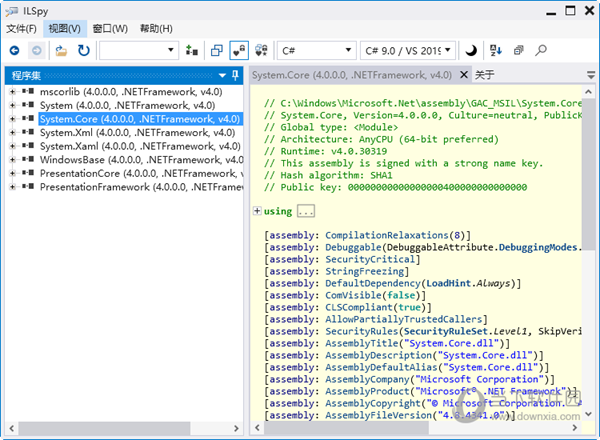Expand the PresentationFramework assembly node
Image resolution: width=600 pixels, height=440 pixels.
(12, 187)
